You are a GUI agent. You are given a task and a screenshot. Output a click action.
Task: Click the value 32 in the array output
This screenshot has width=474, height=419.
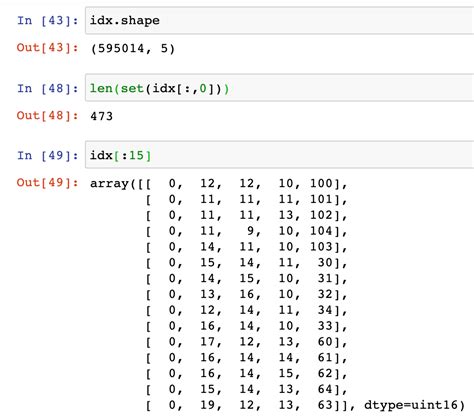click(x=325, y=294)
